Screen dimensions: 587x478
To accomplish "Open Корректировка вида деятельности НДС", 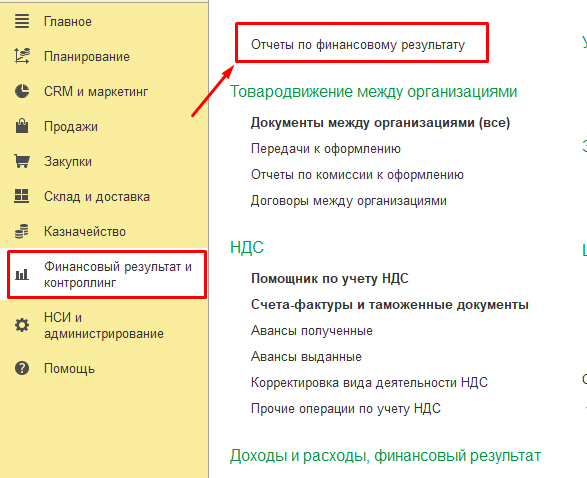I will 369,383.
